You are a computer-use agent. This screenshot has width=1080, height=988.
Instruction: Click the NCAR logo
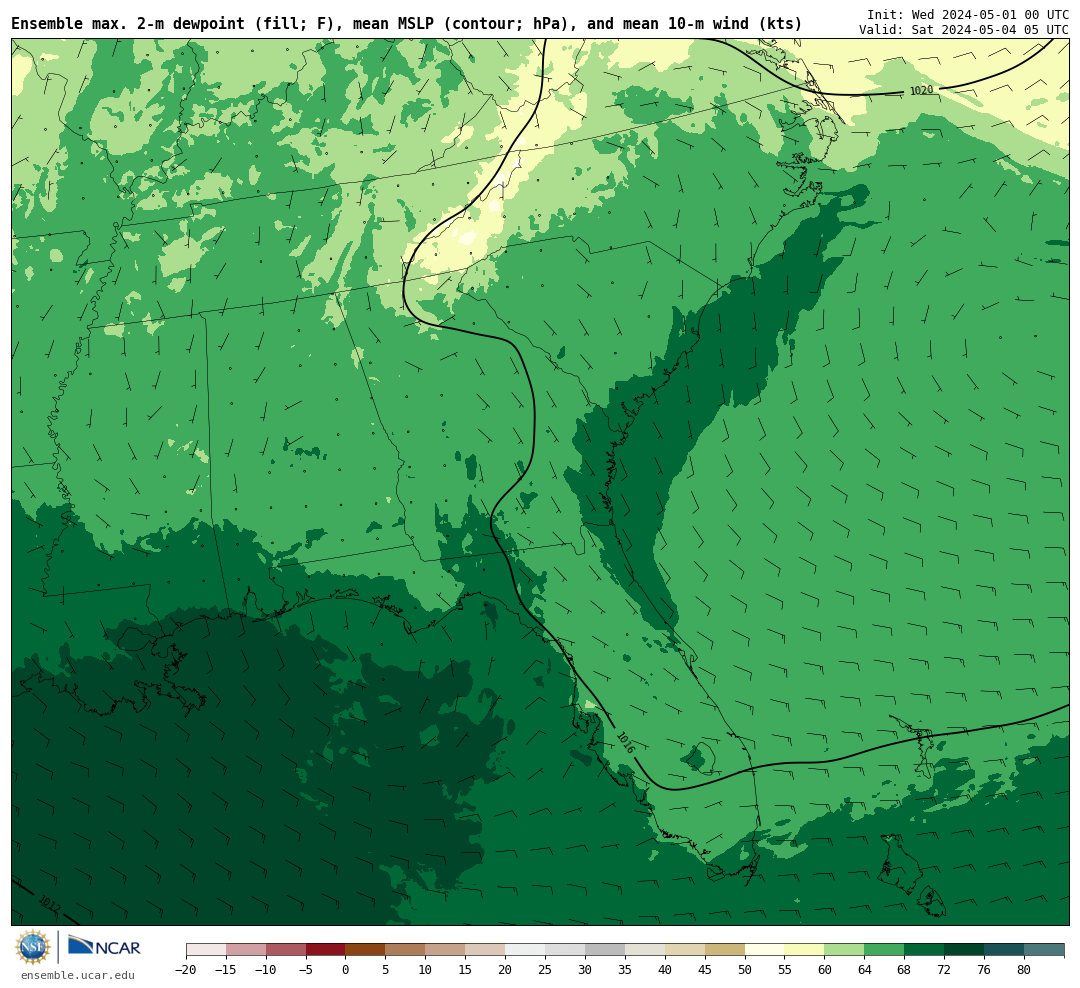(104, 946)
